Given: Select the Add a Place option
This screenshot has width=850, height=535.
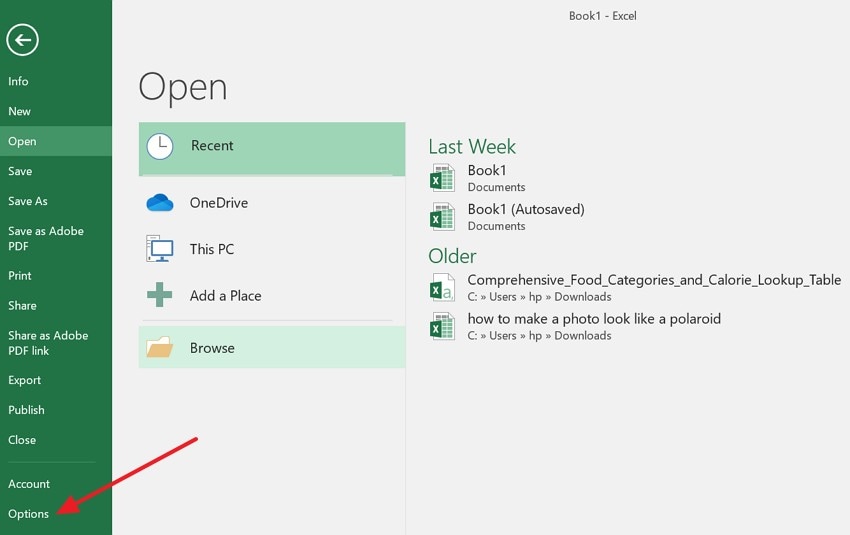Looking at the screenshot, I should (272, 295).
